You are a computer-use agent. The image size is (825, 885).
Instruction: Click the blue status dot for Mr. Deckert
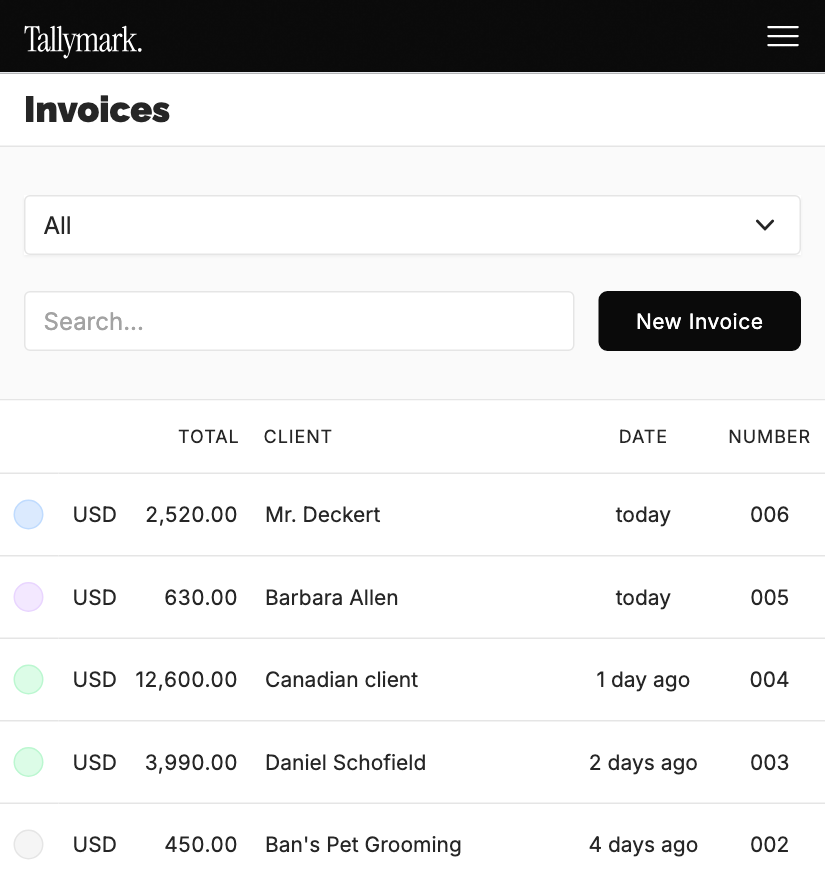click(x=28, y=514)
